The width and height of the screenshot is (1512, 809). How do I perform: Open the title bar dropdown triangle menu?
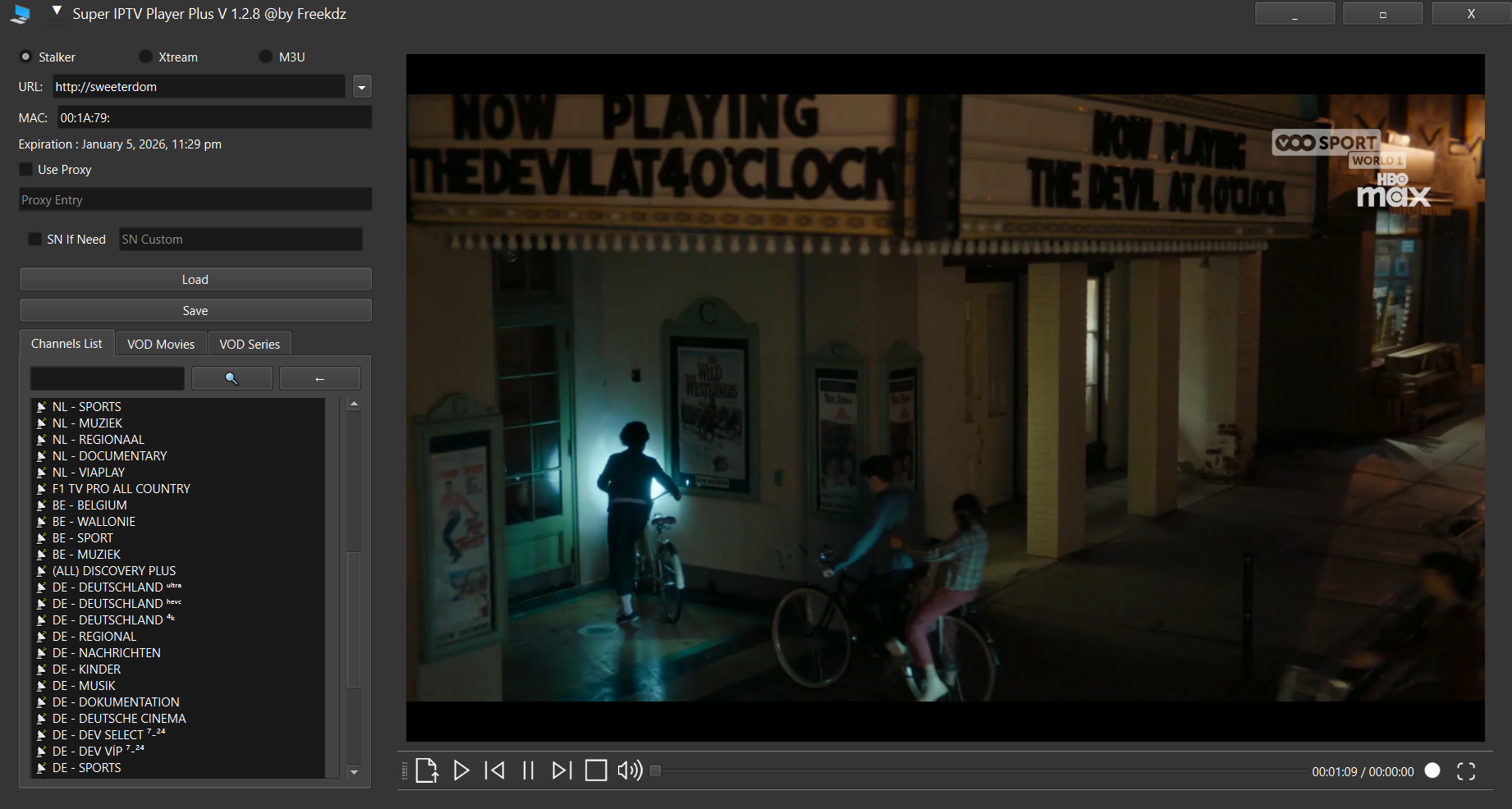click(x=57, y=11)
